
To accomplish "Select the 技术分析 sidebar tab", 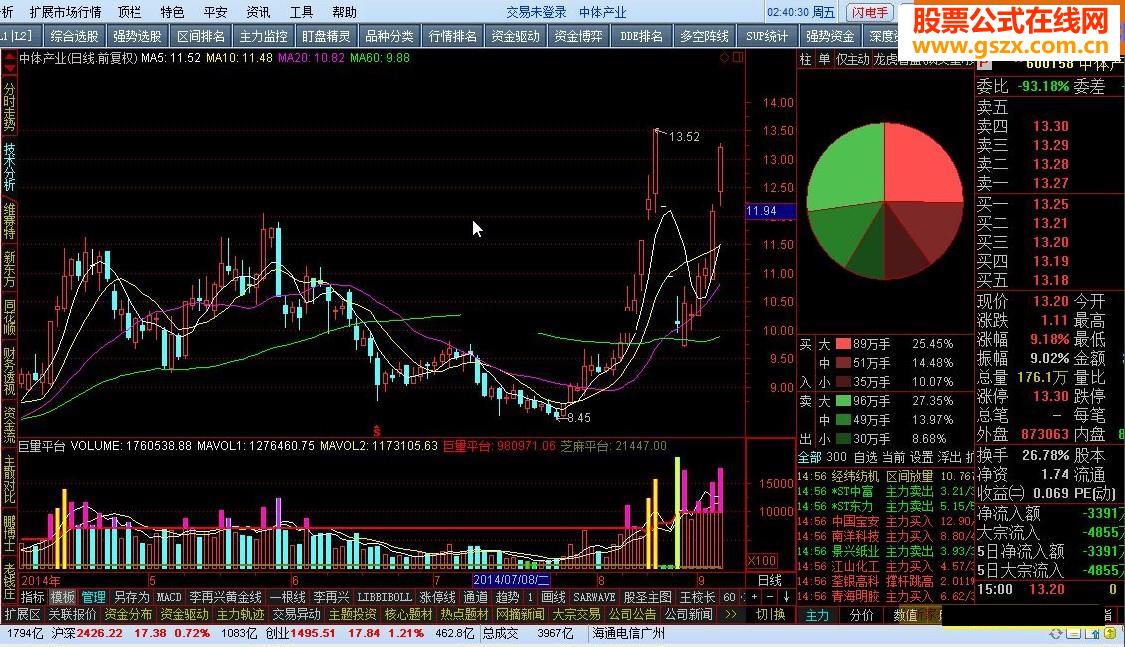I will [9, 166].
